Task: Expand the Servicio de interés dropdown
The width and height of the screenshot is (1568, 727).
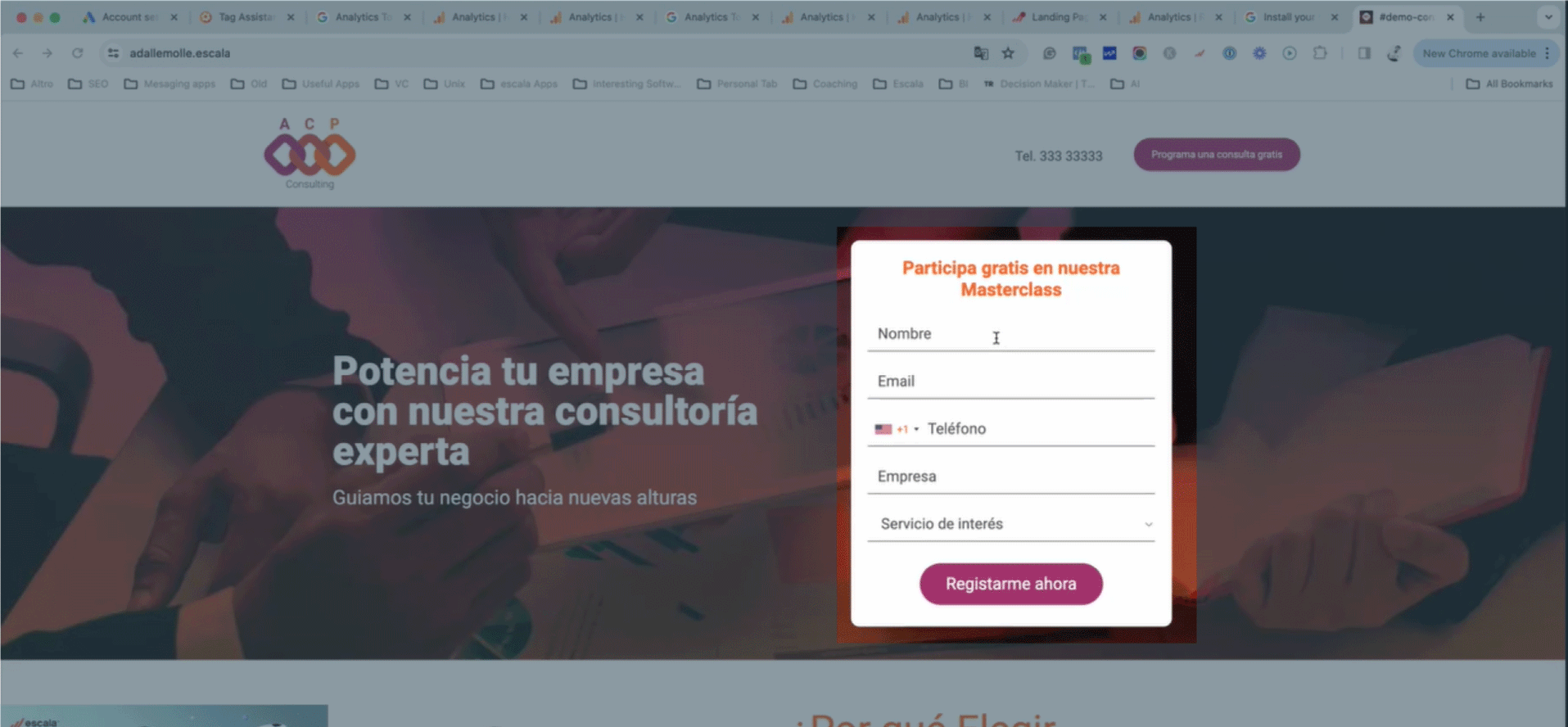Action: 1011,524
